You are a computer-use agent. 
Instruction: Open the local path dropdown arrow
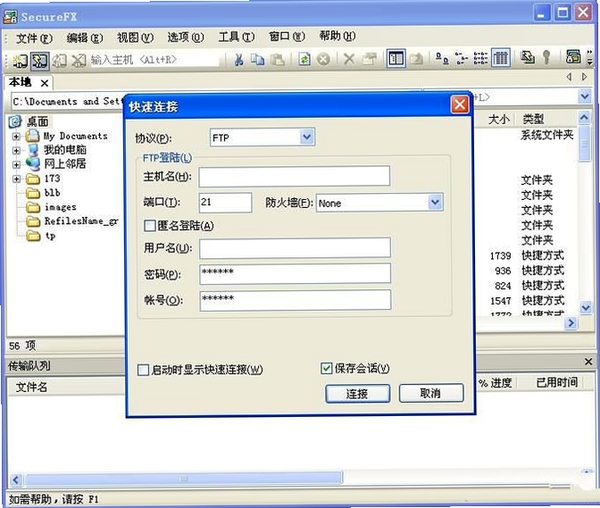[585, 96]
